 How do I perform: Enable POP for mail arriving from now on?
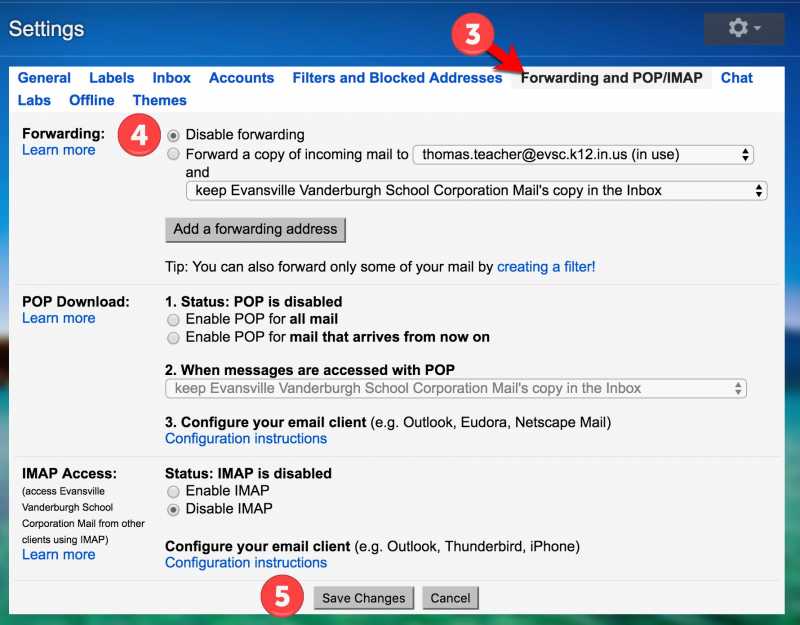(x=174, y=338)
